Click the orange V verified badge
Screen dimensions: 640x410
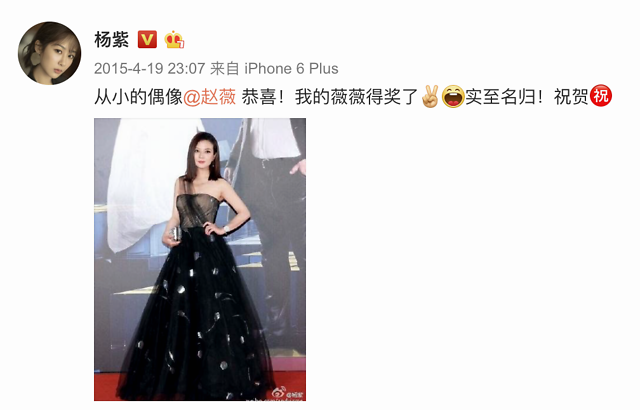[147, 40]
